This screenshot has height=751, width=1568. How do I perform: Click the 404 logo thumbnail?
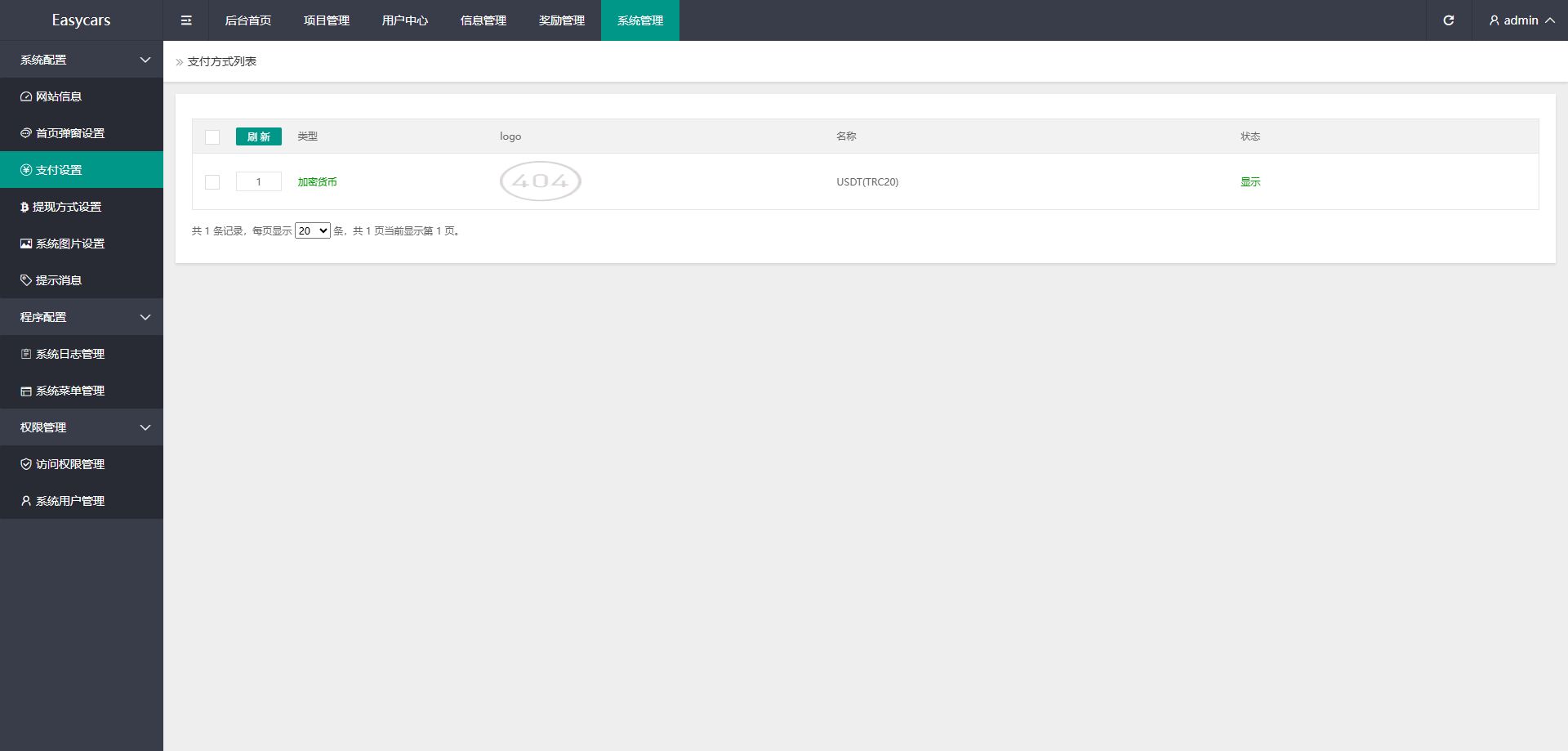point(540,181)
